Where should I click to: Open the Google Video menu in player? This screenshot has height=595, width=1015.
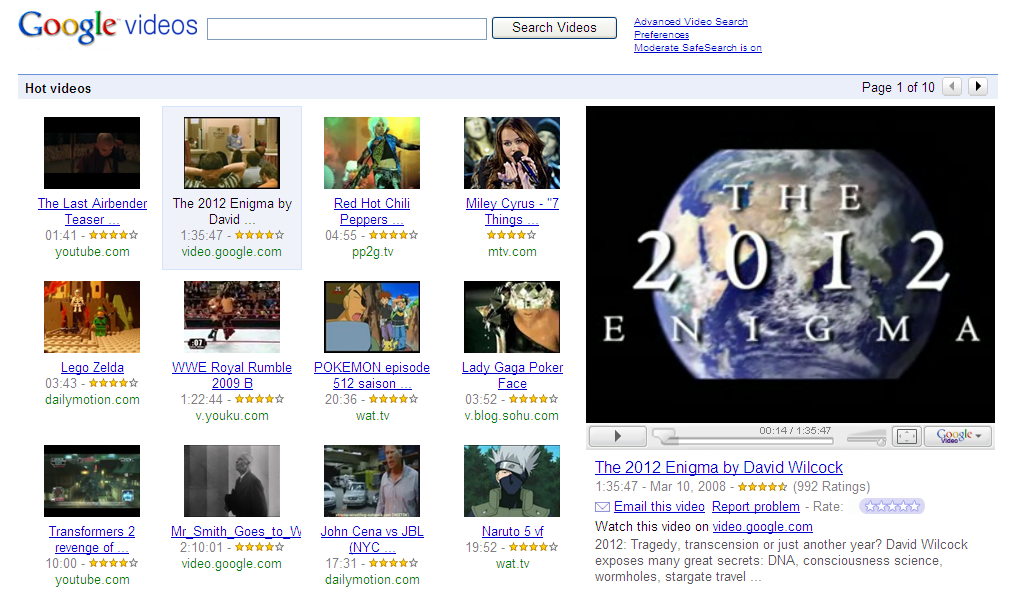pyautogui.click(x=959, y=436)
